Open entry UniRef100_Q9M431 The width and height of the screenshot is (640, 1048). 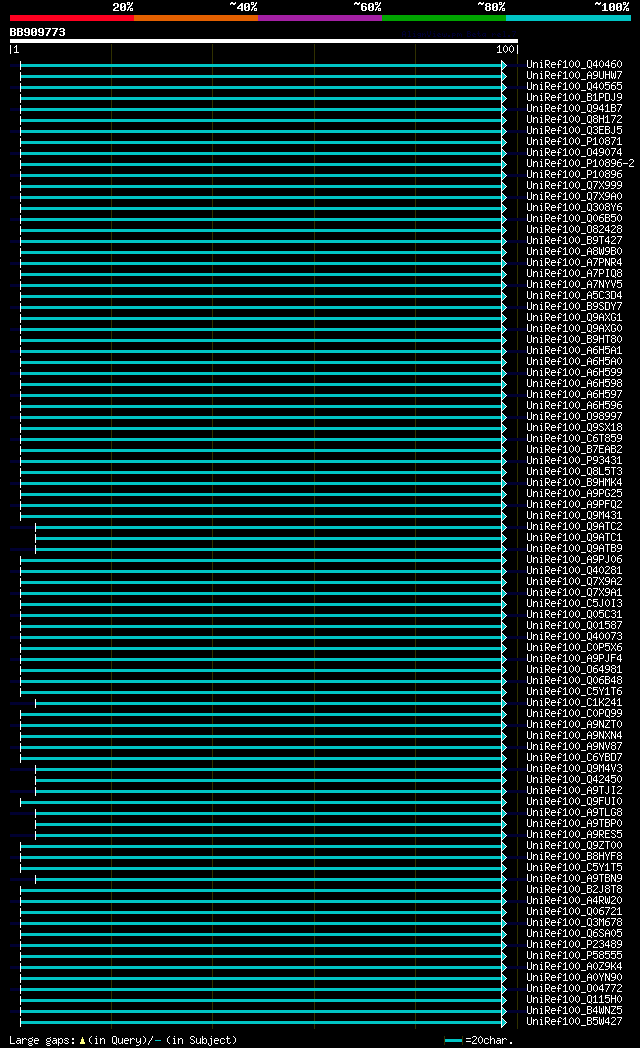click(x=574, y=516)
